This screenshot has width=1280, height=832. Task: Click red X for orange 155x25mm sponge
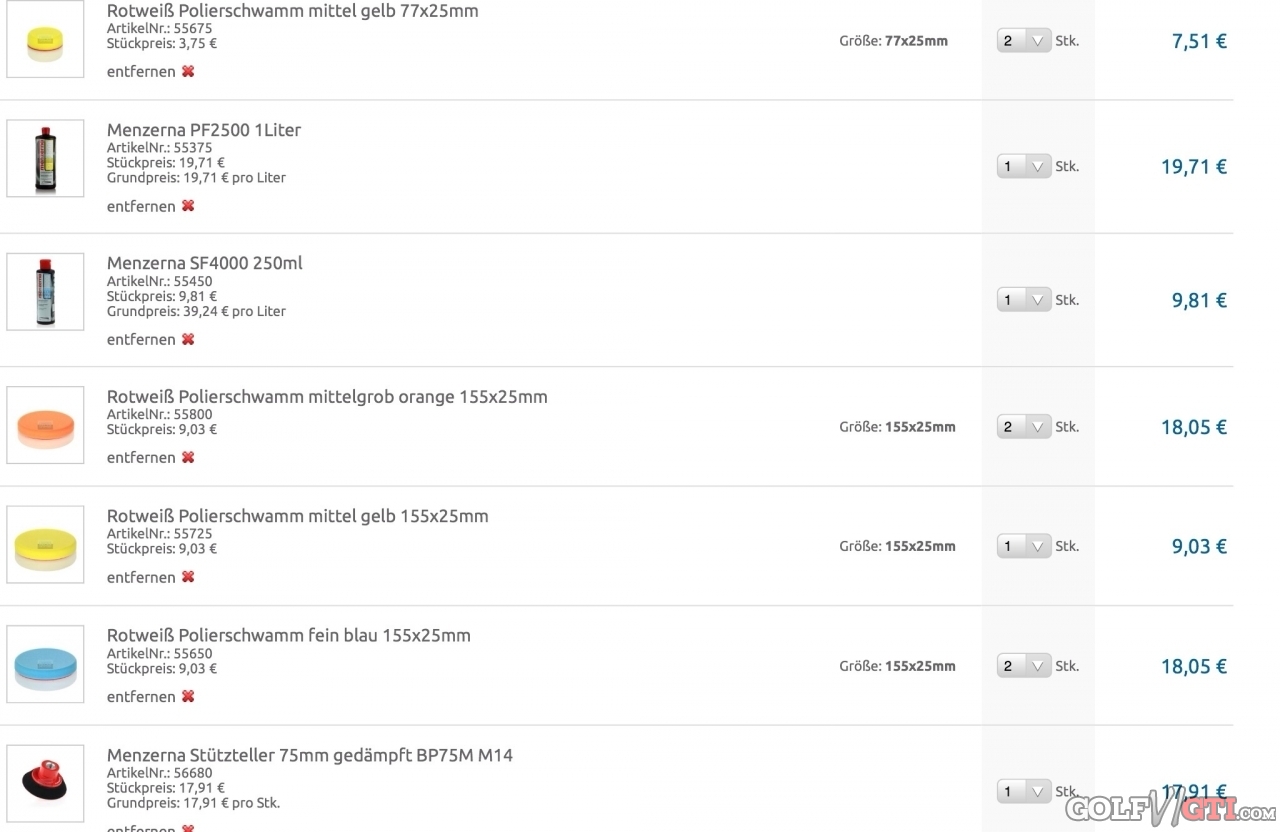pyautogui.click(x=188, y=458)
